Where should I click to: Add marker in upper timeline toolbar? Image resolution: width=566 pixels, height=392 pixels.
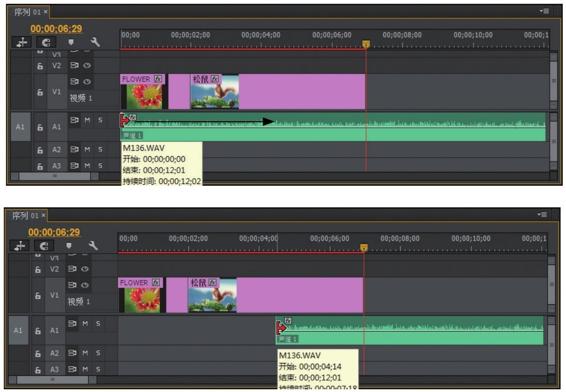71,42
